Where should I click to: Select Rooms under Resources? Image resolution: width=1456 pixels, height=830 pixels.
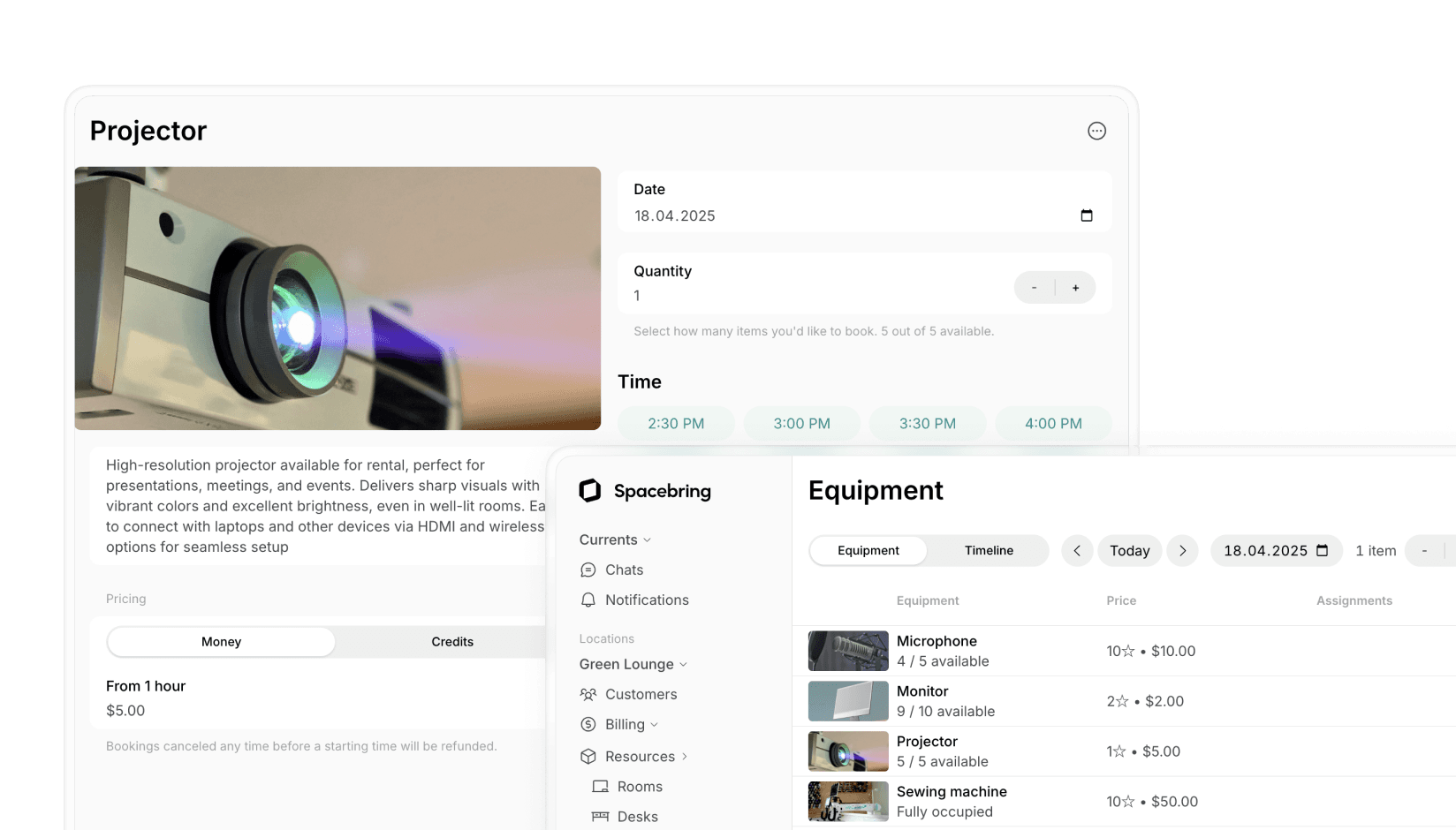(640, 786)
